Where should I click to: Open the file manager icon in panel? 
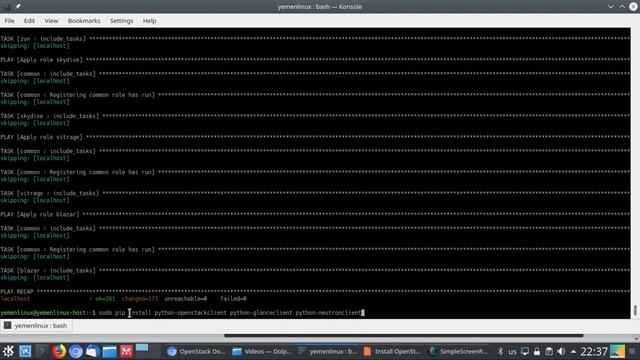point(109,351)
